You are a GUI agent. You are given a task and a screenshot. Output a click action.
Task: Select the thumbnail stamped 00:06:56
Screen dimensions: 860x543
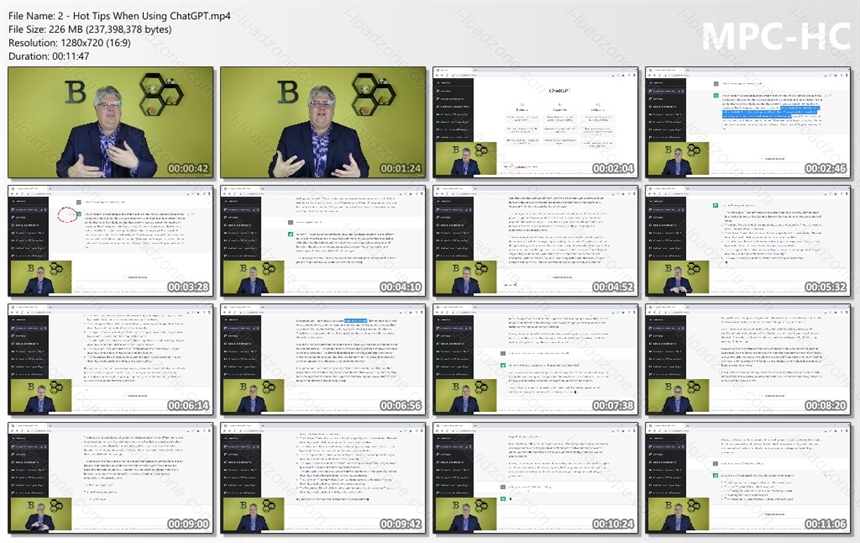[323, 360]
